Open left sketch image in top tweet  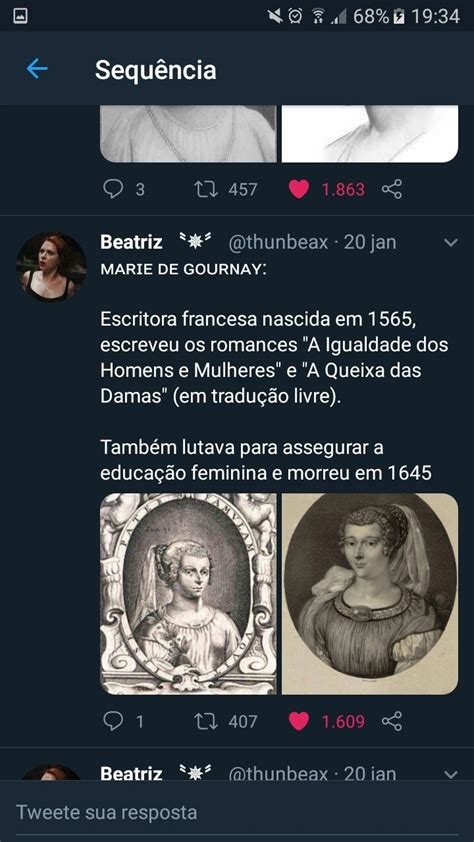click(x=188, y=134)
